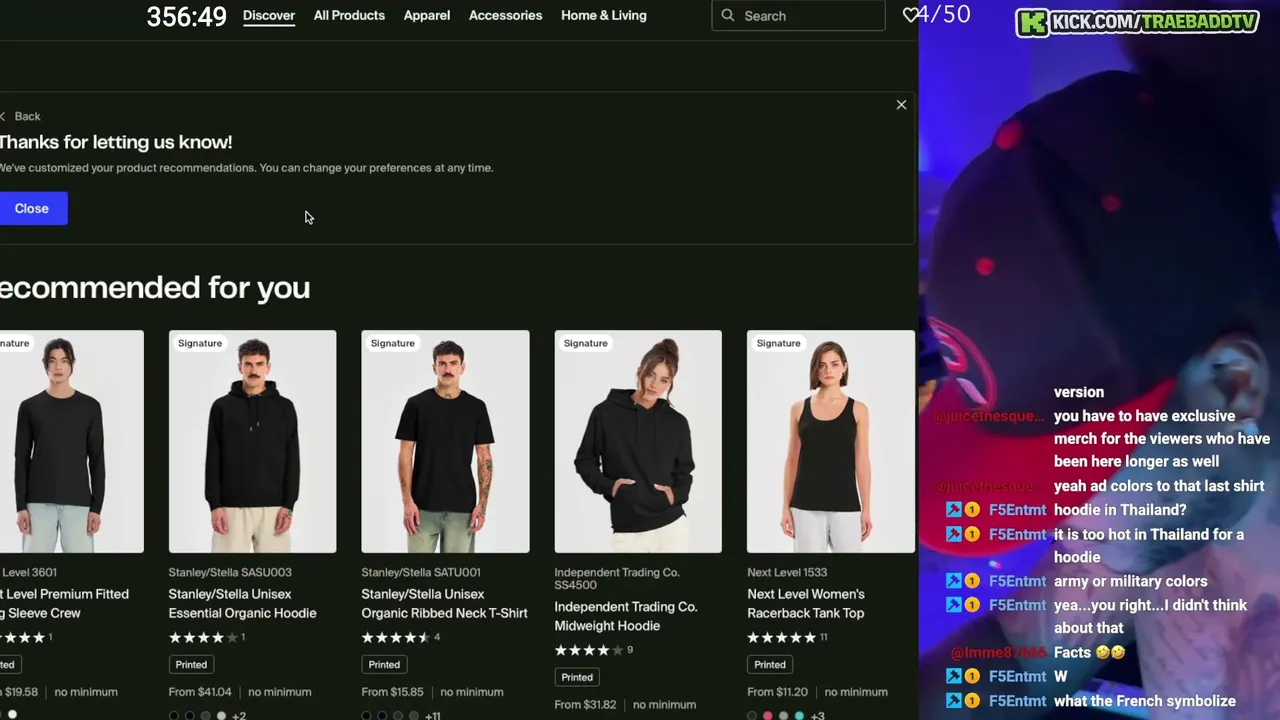
Task: Click the 'Recommended for you' section heading
Action: [x=155, y=288]
